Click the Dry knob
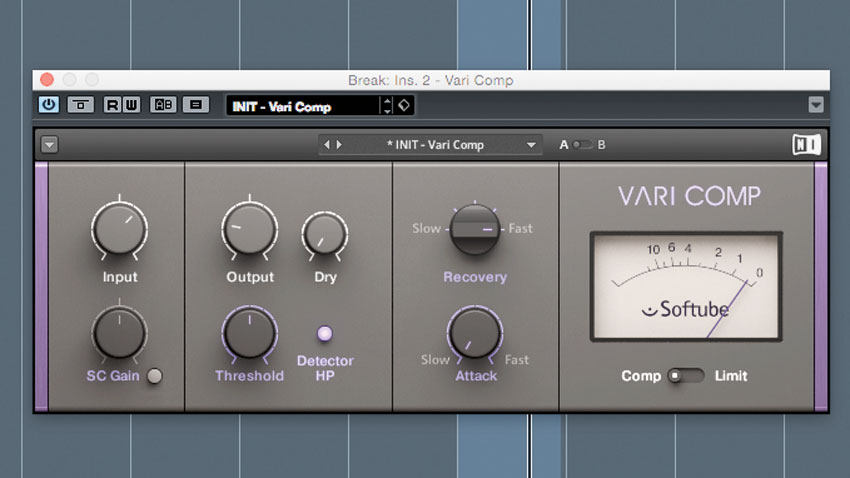The width and height of the screenshot is (850, 478). pos(325,235)
